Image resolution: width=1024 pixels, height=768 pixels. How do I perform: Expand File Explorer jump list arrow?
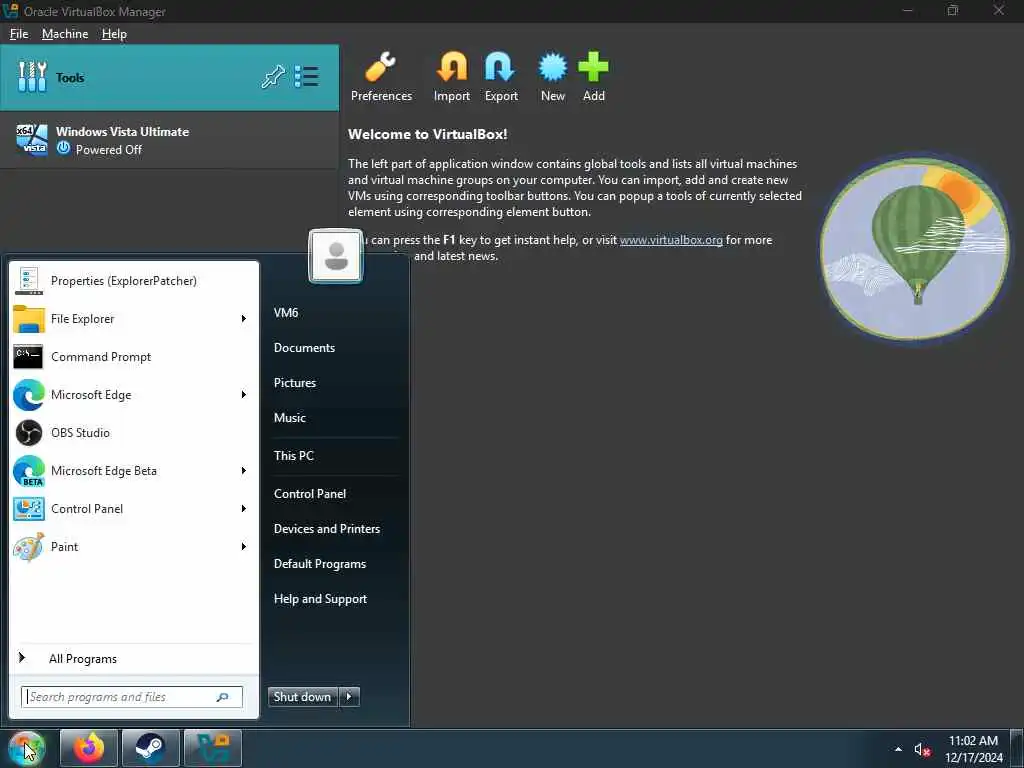pos(244,319)
